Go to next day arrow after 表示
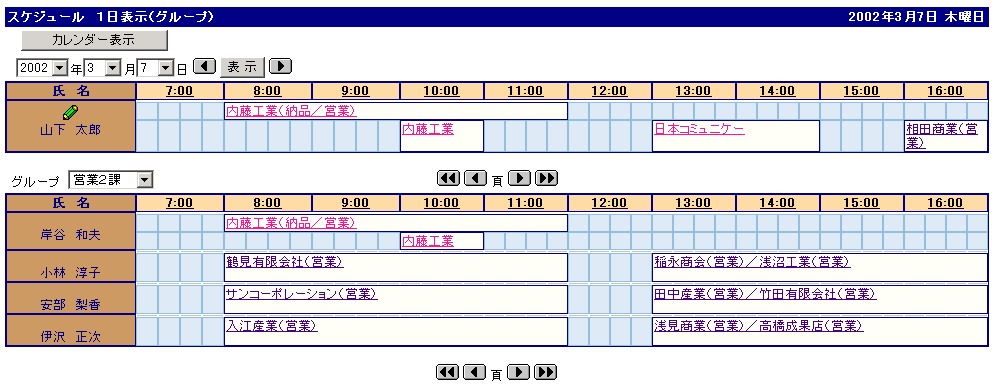The image size is (996, 388). [x=280, y=66]
